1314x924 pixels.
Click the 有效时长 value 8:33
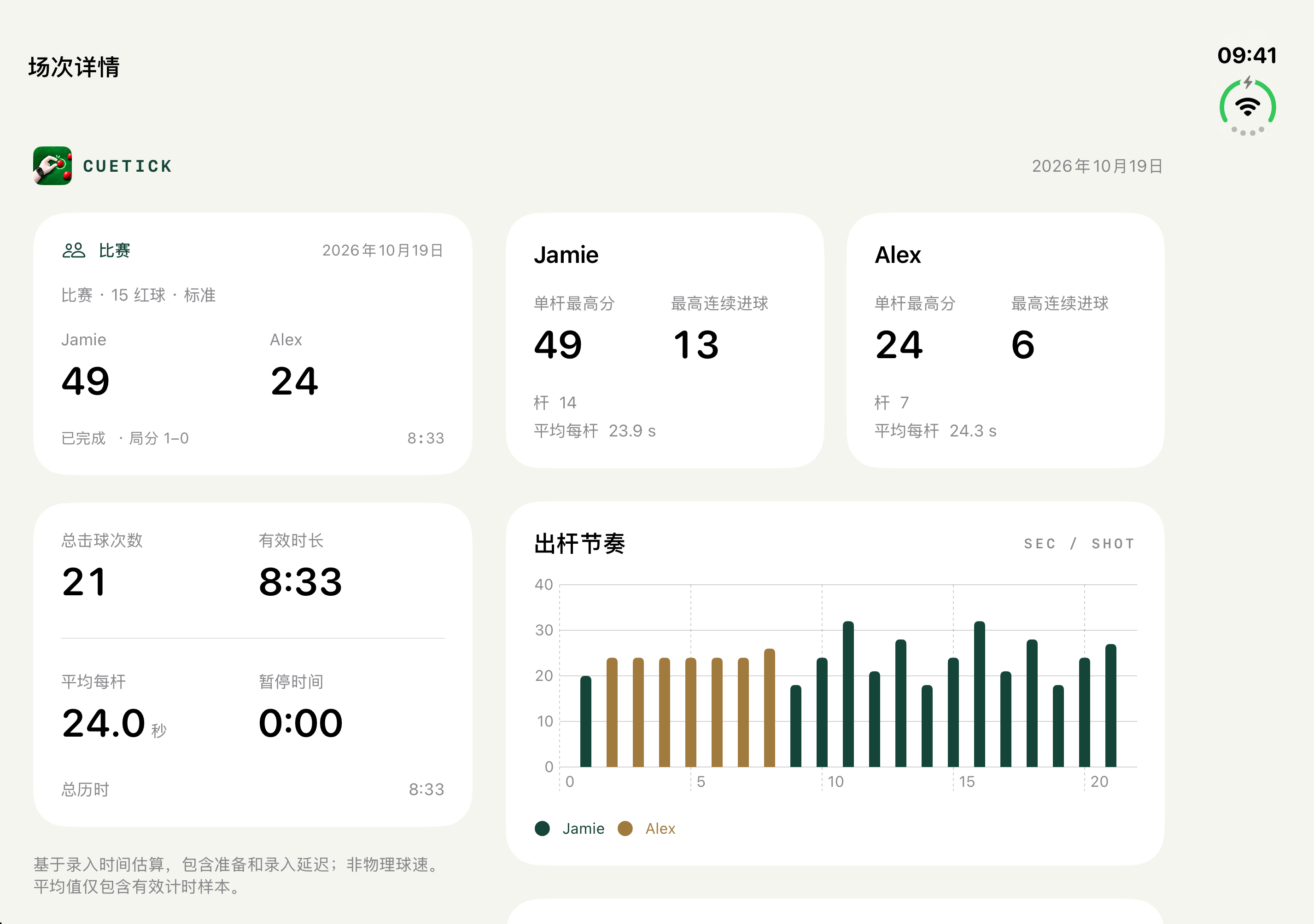click(300, 582)
